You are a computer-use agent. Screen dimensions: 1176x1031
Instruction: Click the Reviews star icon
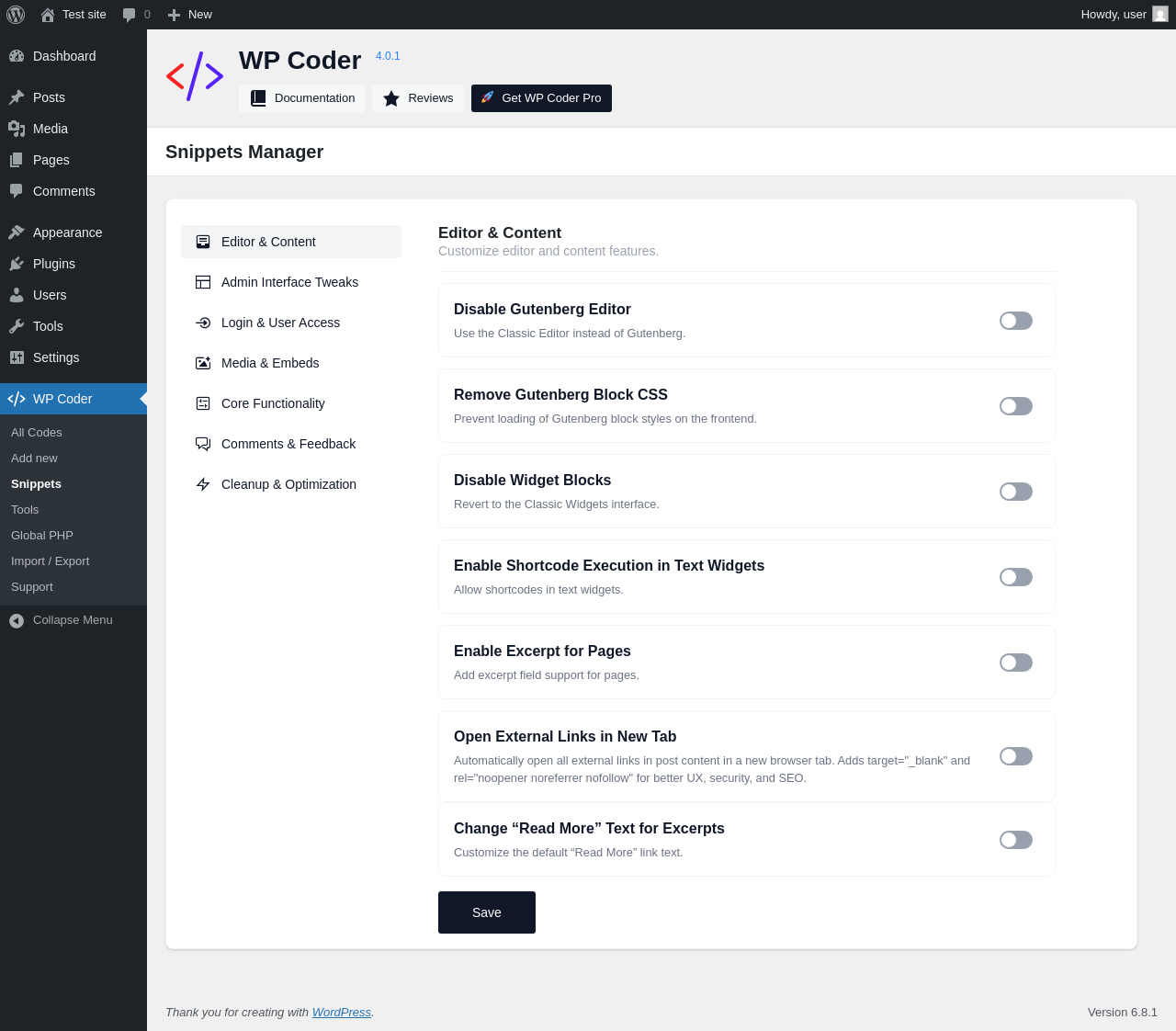tap(391, 98)
